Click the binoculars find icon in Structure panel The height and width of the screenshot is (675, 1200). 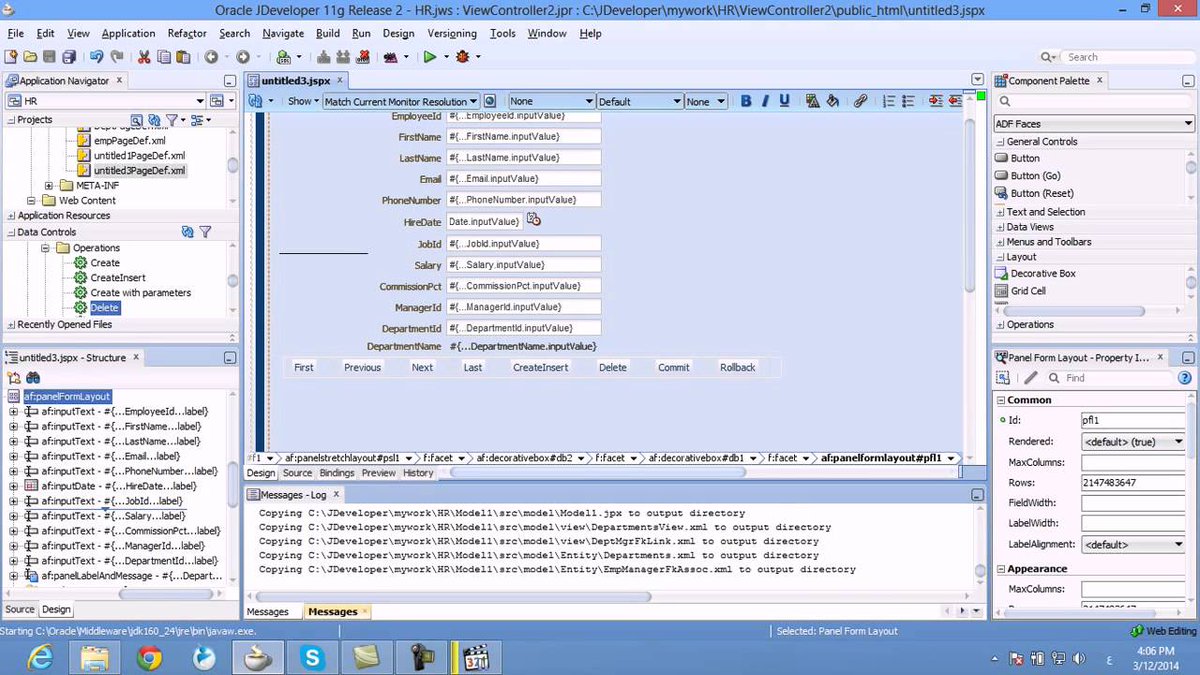[x=32, y=378]
